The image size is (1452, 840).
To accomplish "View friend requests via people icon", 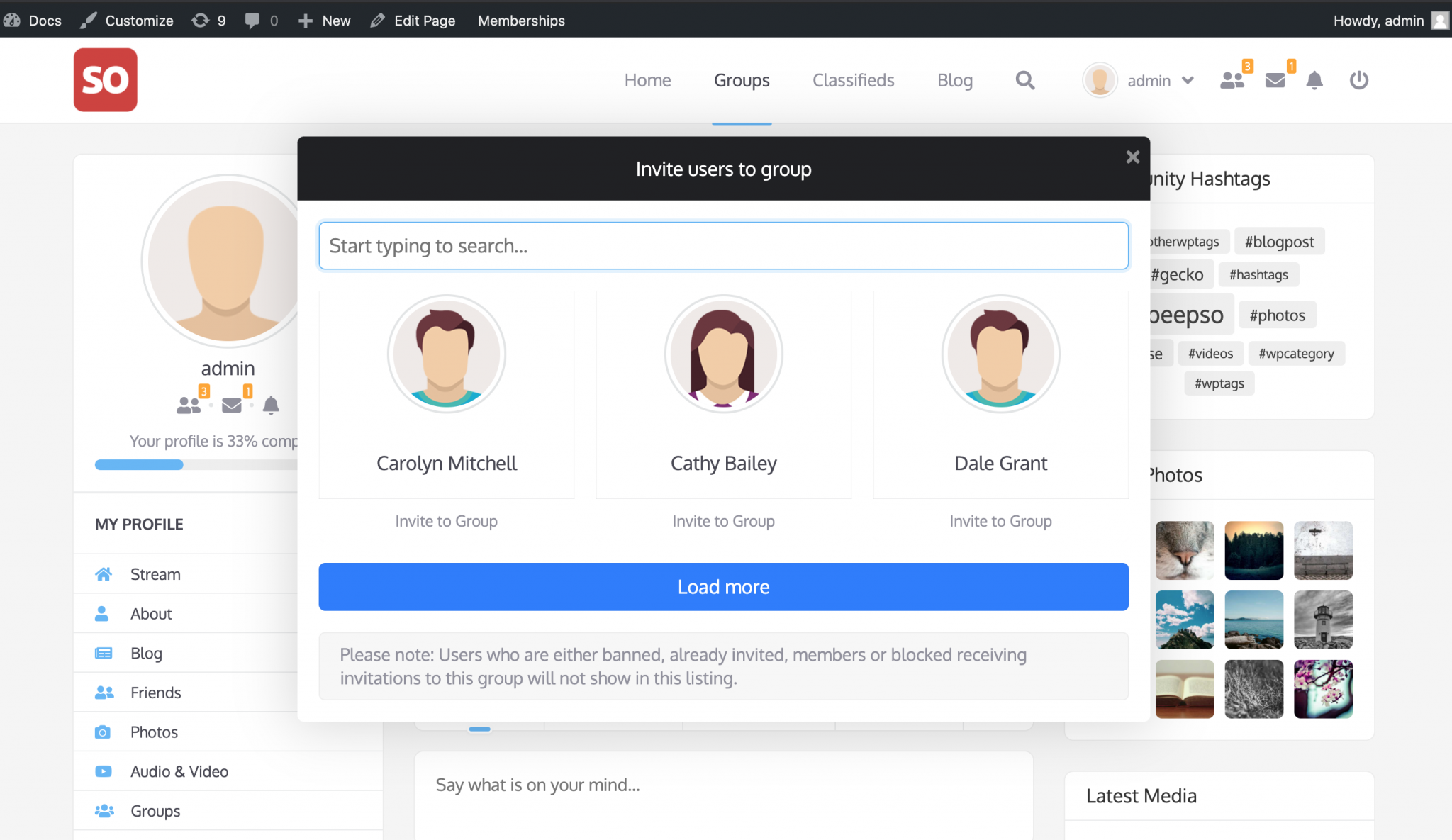I will tap(1233, 80).
